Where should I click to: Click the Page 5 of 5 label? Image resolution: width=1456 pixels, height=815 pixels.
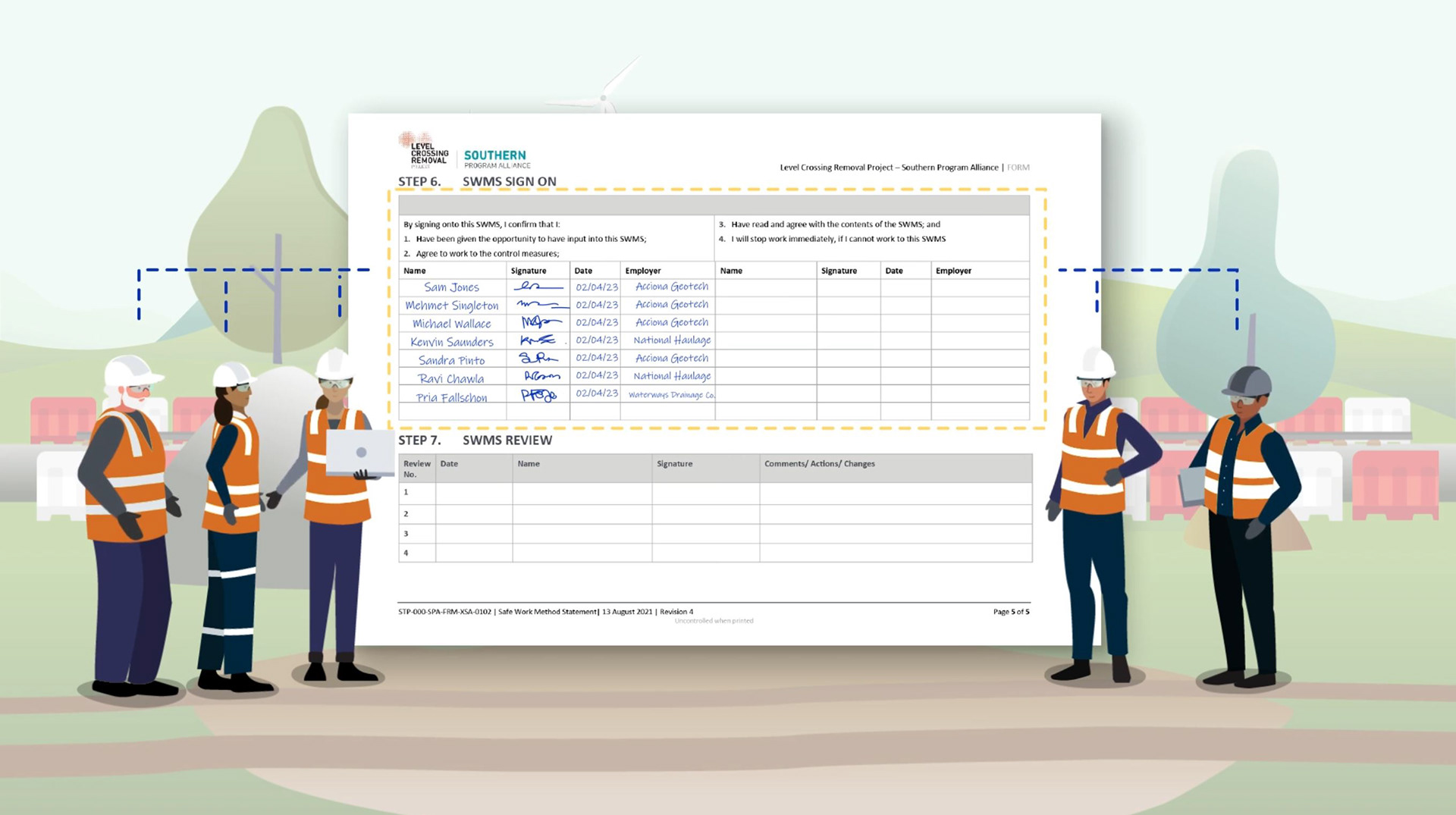click(1012, 610)
